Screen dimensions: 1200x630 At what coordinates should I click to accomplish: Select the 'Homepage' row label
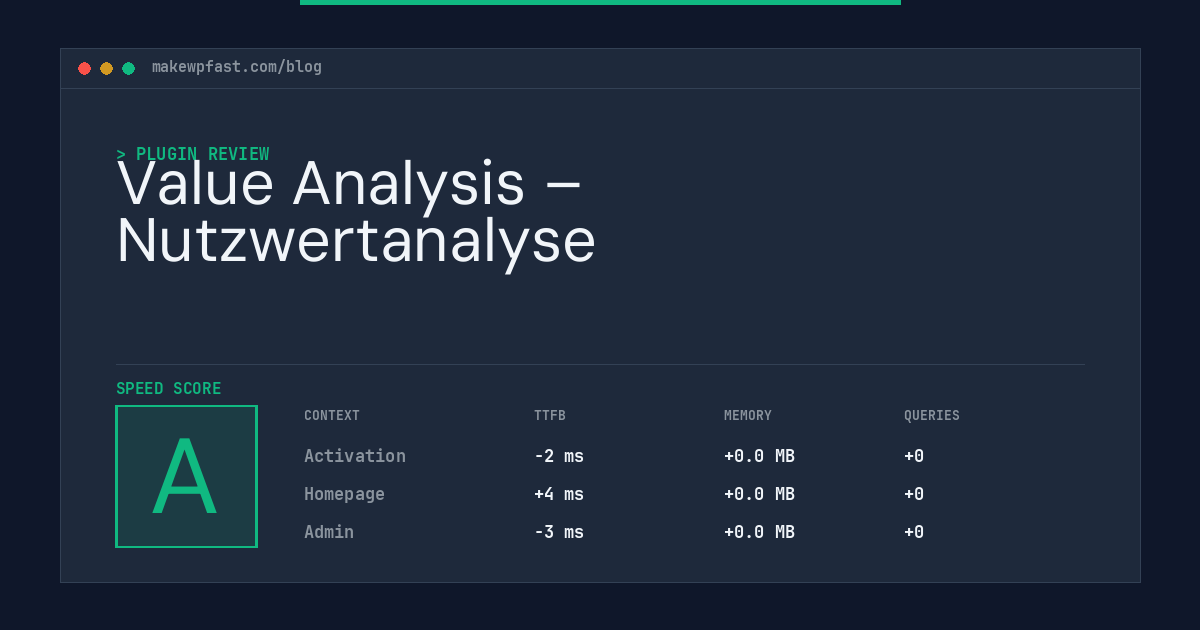(344, 494)
